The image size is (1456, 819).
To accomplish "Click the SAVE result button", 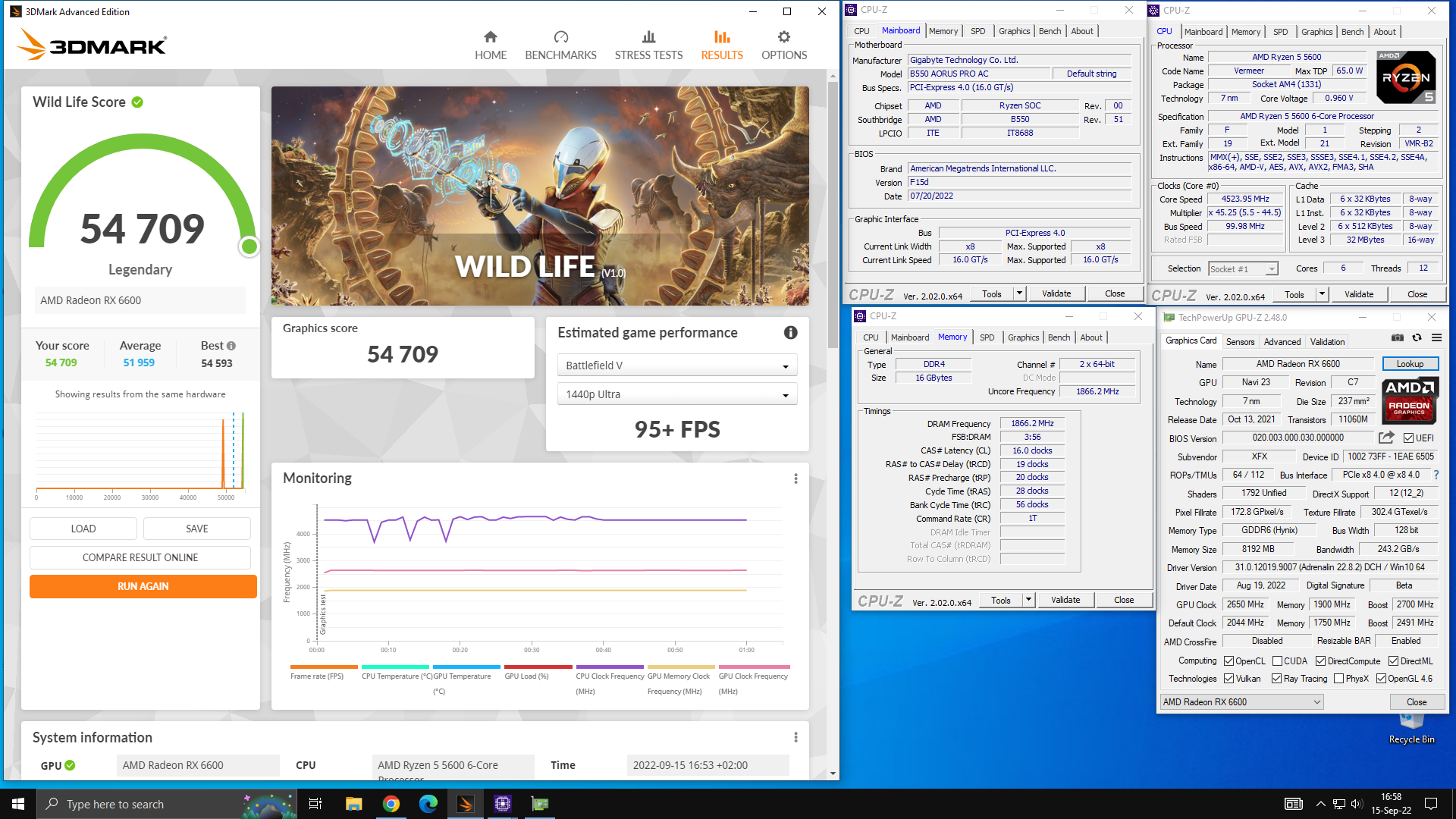I will [197, 529].
